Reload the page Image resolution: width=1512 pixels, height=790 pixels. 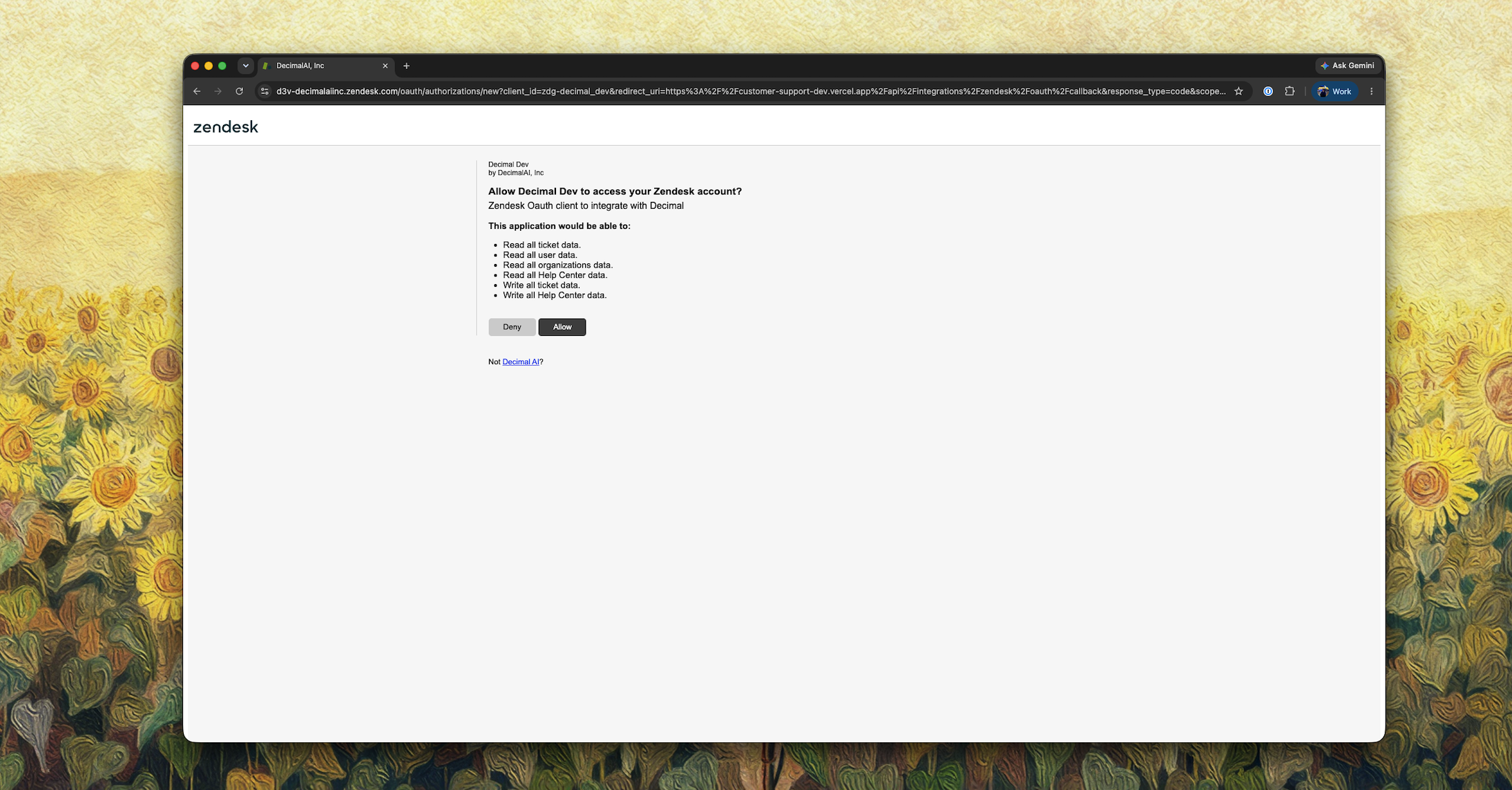point(239,91)
